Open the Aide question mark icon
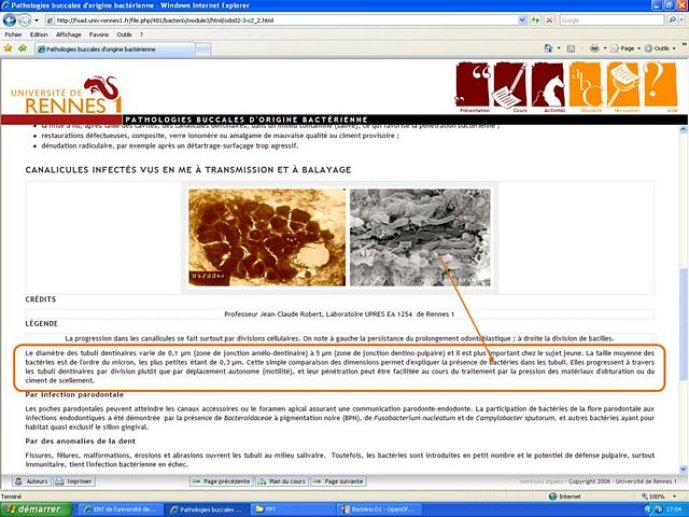Screen dimensions: 689x517 coord(660,85)
